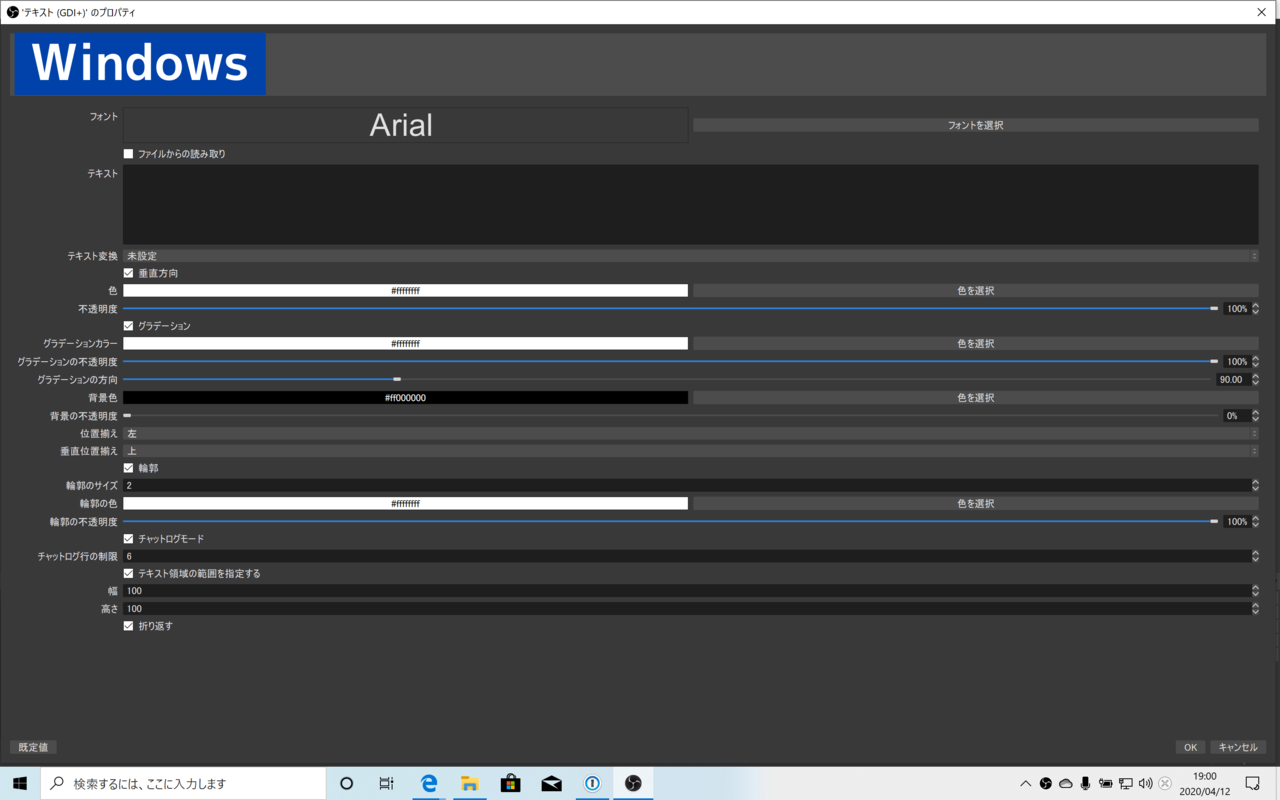The height and width of the screenshot is (800, 1280).
Task: Click 色を選択 for text 色
Action: tap(975, 290)
